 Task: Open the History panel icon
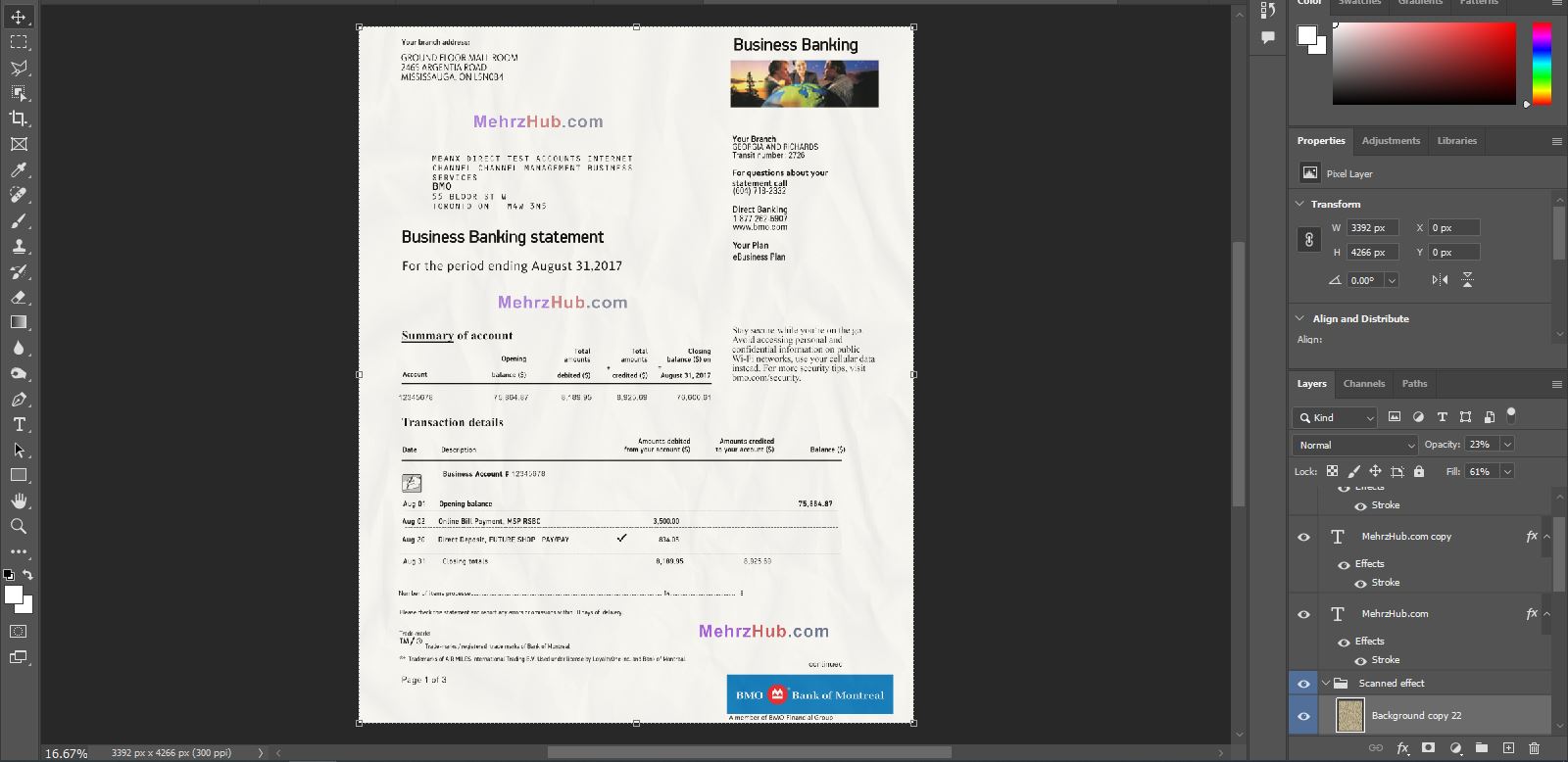pos(1268,11)
